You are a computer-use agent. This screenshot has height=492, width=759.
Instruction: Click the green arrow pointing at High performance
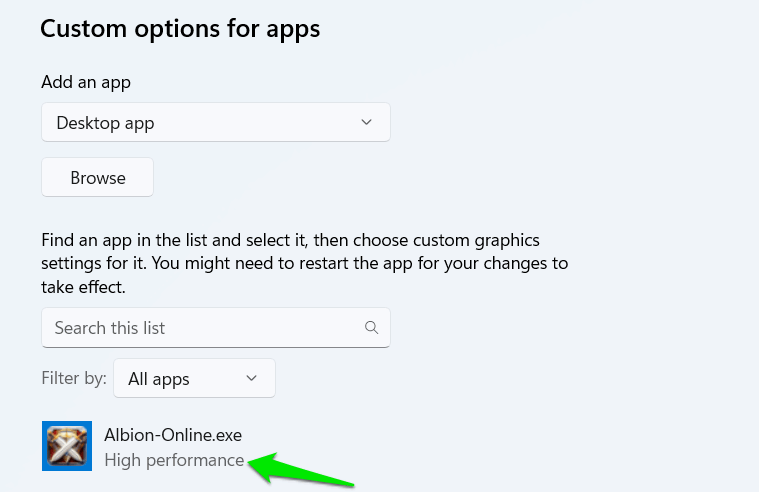click(302, 470)
